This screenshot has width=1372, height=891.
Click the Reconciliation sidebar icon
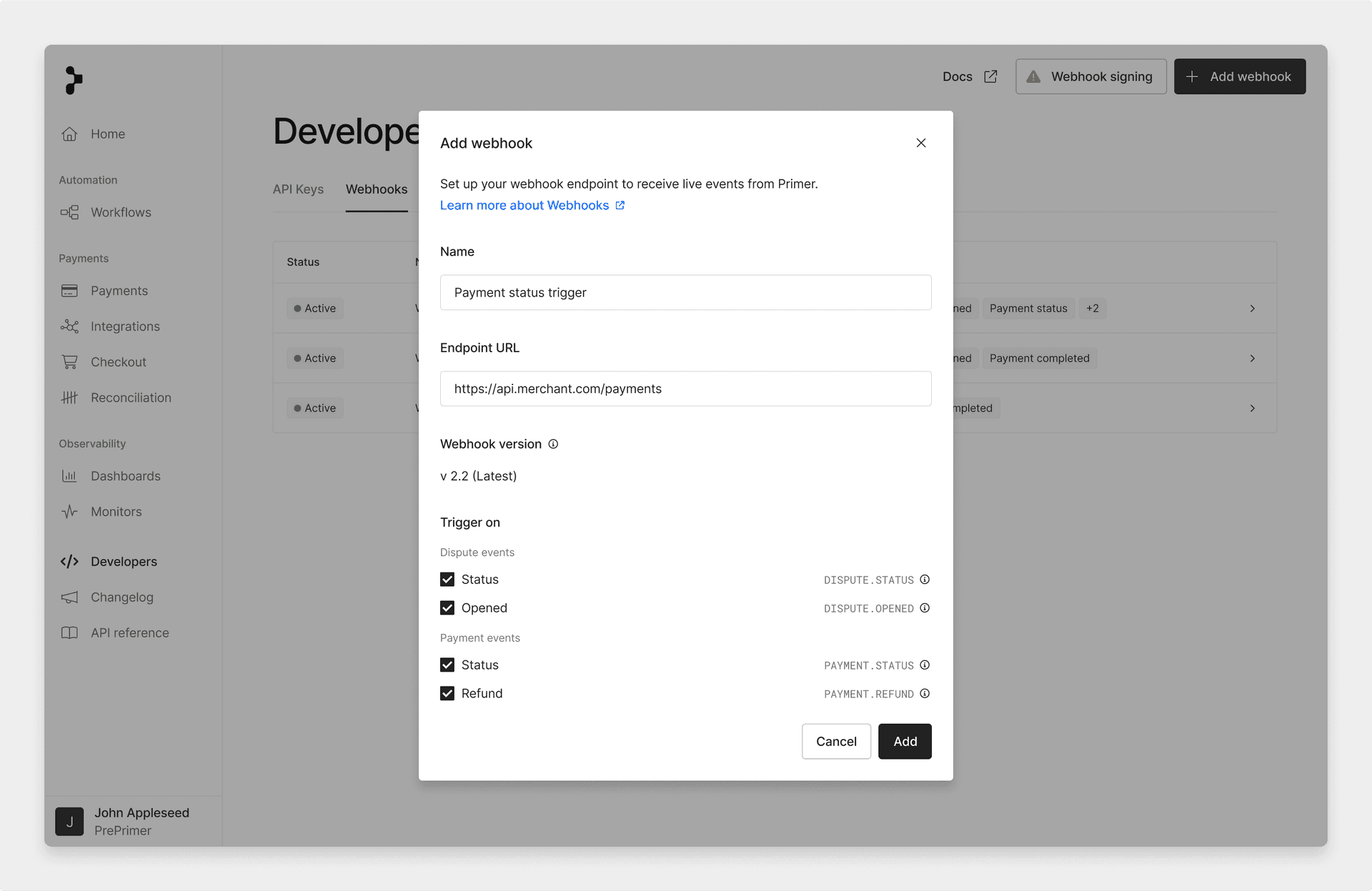(x=69, y=397)
